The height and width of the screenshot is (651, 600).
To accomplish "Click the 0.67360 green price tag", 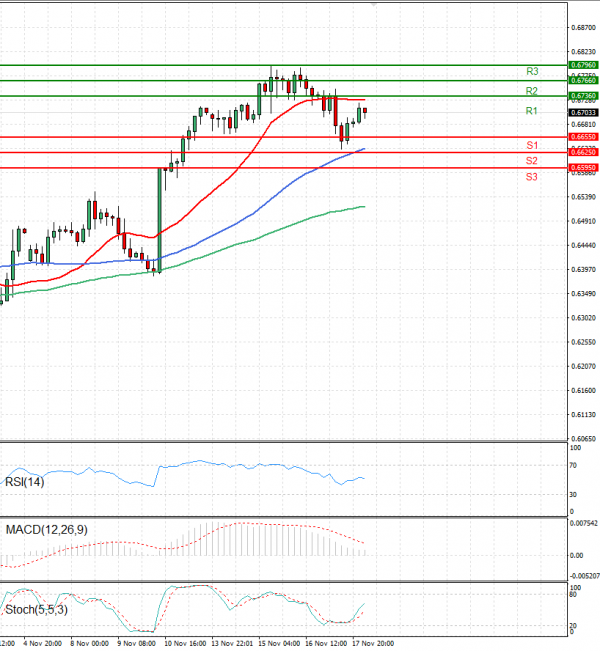I will click(x=583, y=96).
